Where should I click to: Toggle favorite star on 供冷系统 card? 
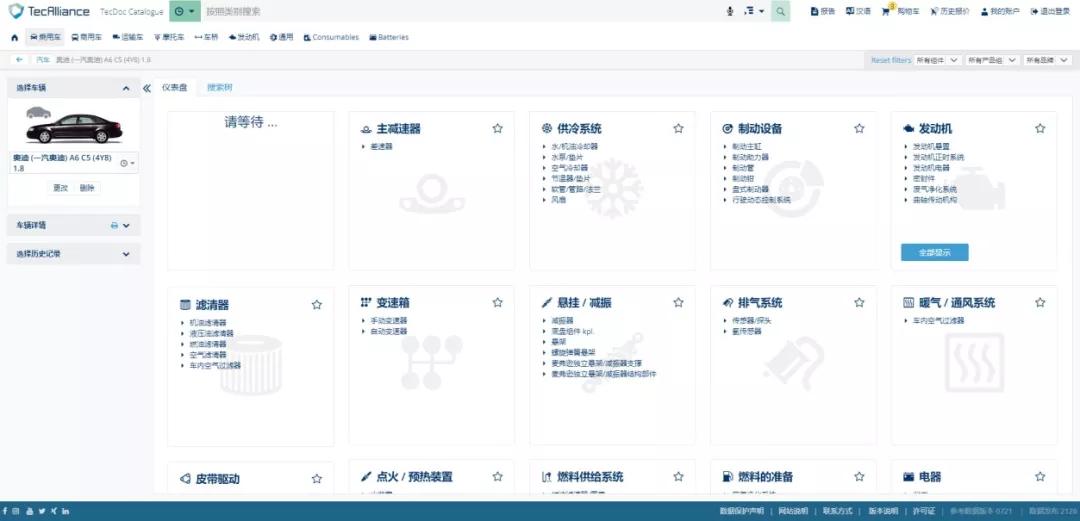[x=678, y=128]
